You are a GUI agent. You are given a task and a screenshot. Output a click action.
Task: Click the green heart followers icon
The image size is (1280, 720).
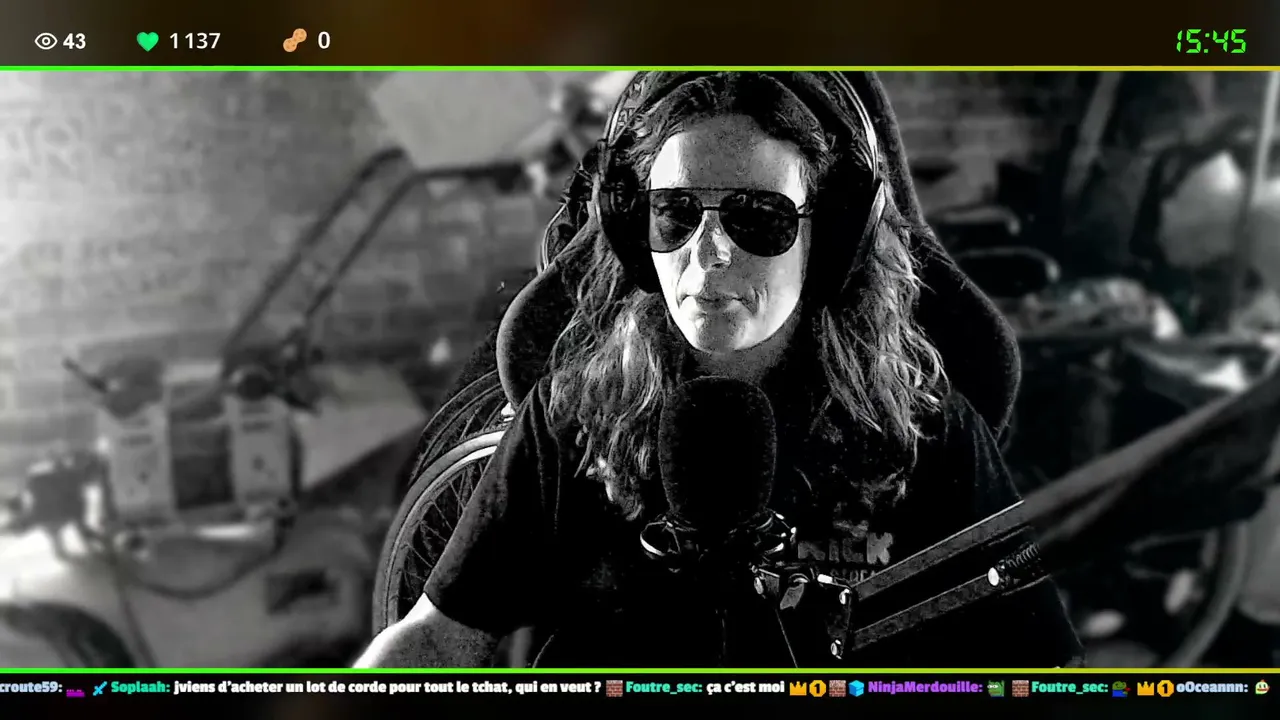point(148,41)
